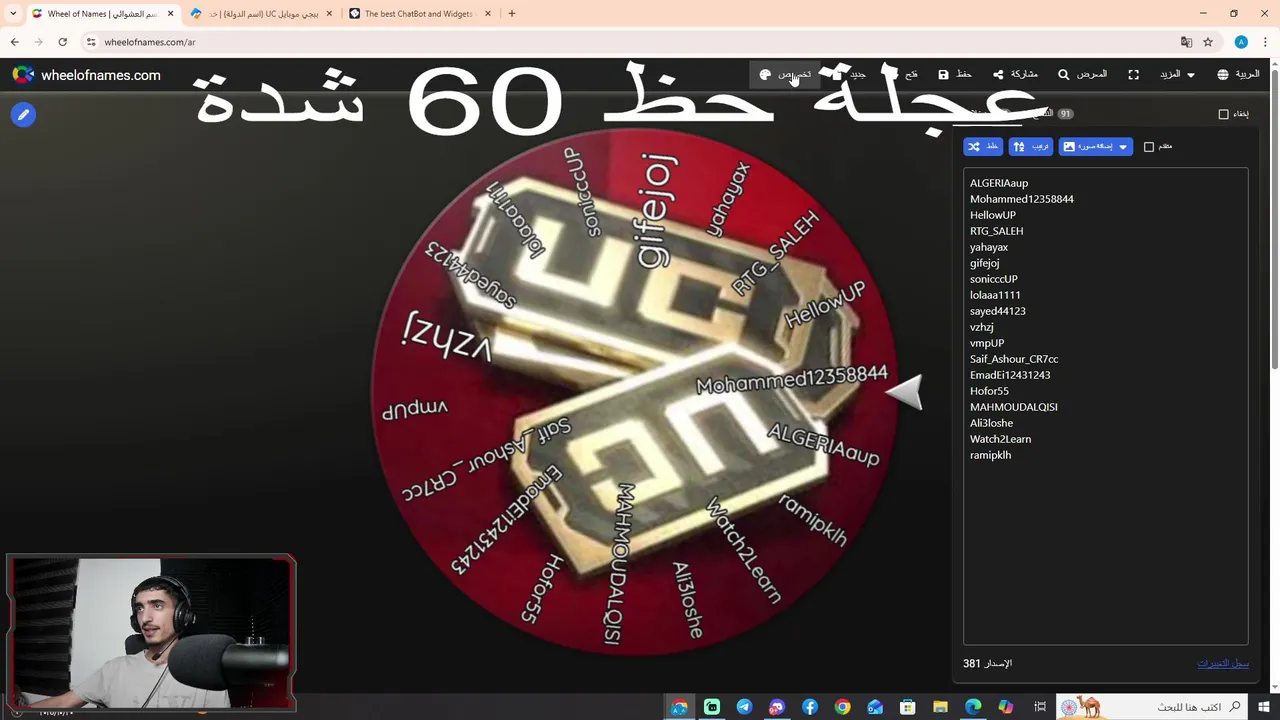
Task: Click the translate page icon
Action: coord(1186,42)
